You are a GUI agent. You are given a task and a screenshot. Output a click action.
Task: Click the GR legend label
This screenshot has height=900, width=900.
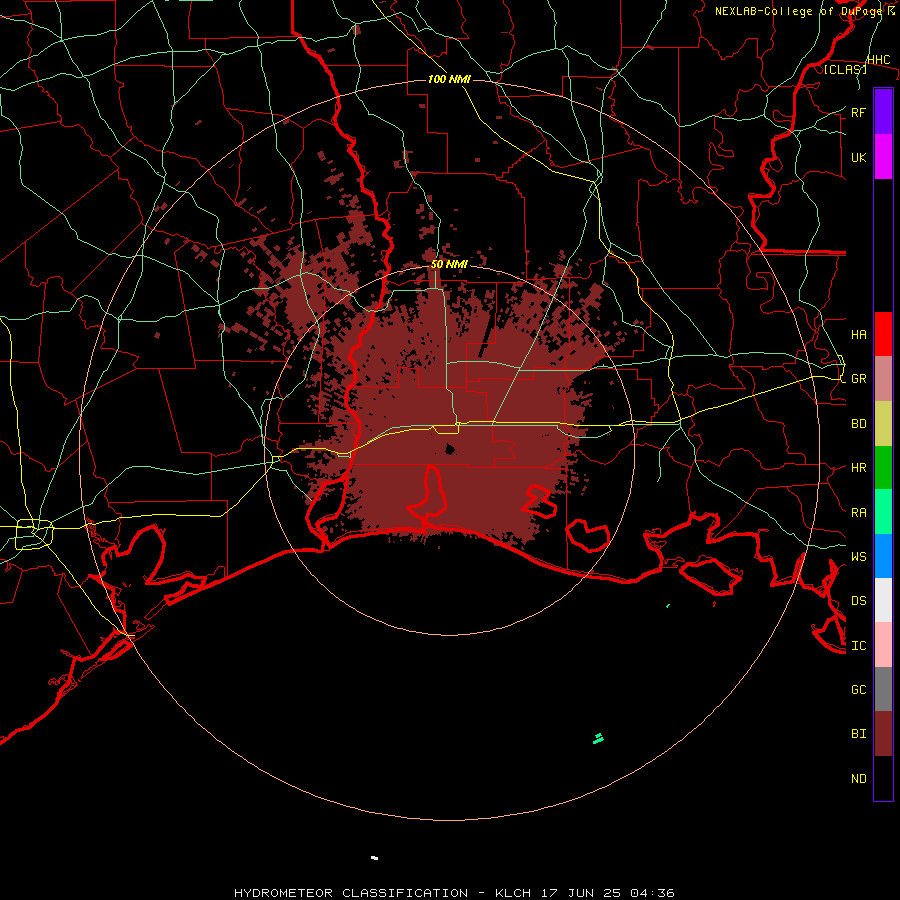[x=858, y=379]
